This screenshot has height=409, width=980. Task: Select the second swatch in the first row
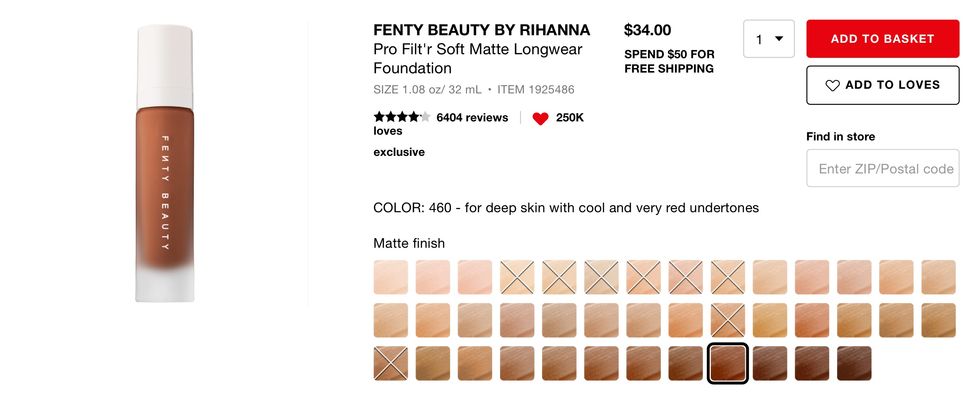[x=433, y=277]
